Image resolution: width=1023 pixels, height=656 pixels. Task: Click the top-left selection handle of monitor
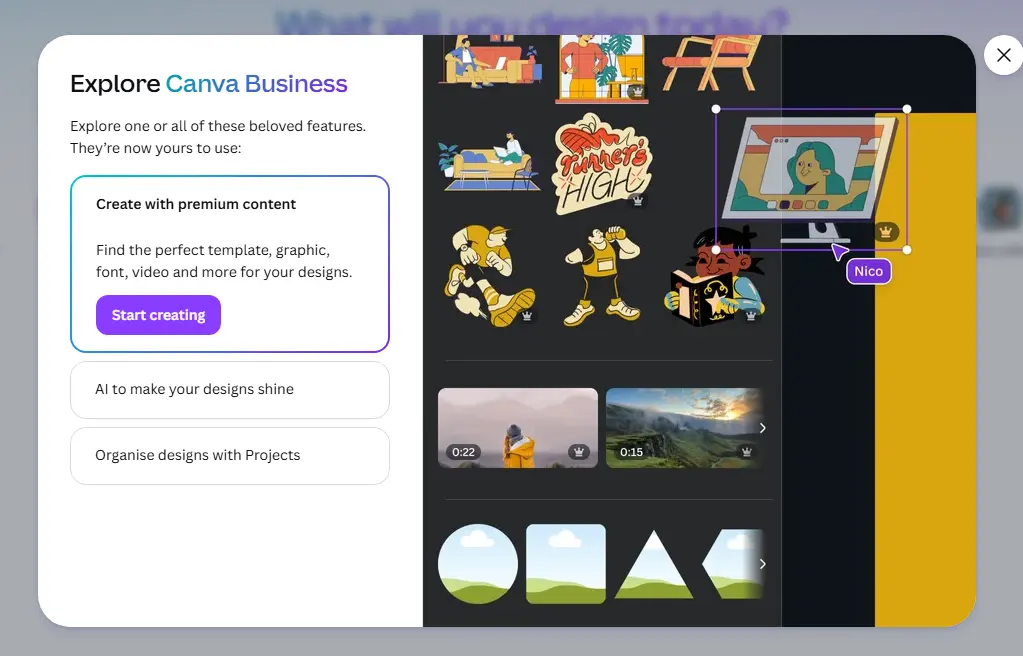point(716,109)
